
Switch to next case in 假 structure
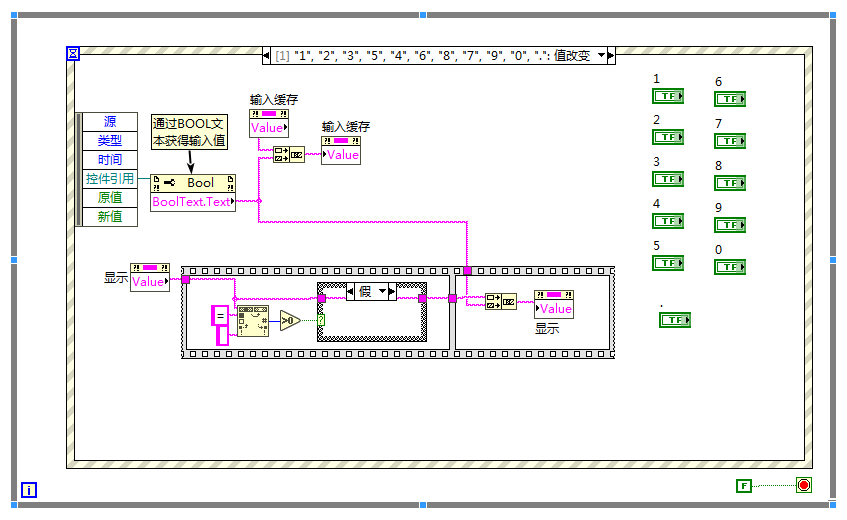(392, 292)
